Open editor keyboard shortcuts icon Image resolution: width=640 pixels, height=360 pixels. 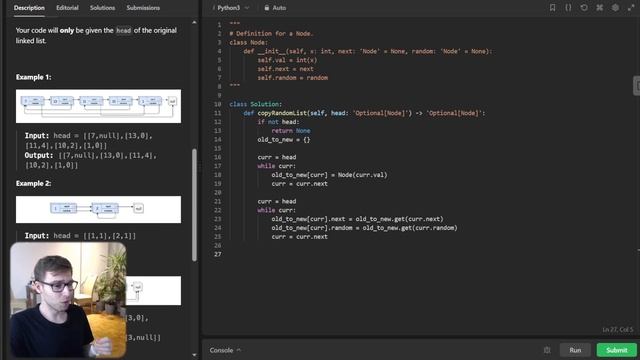click(600, 8)
